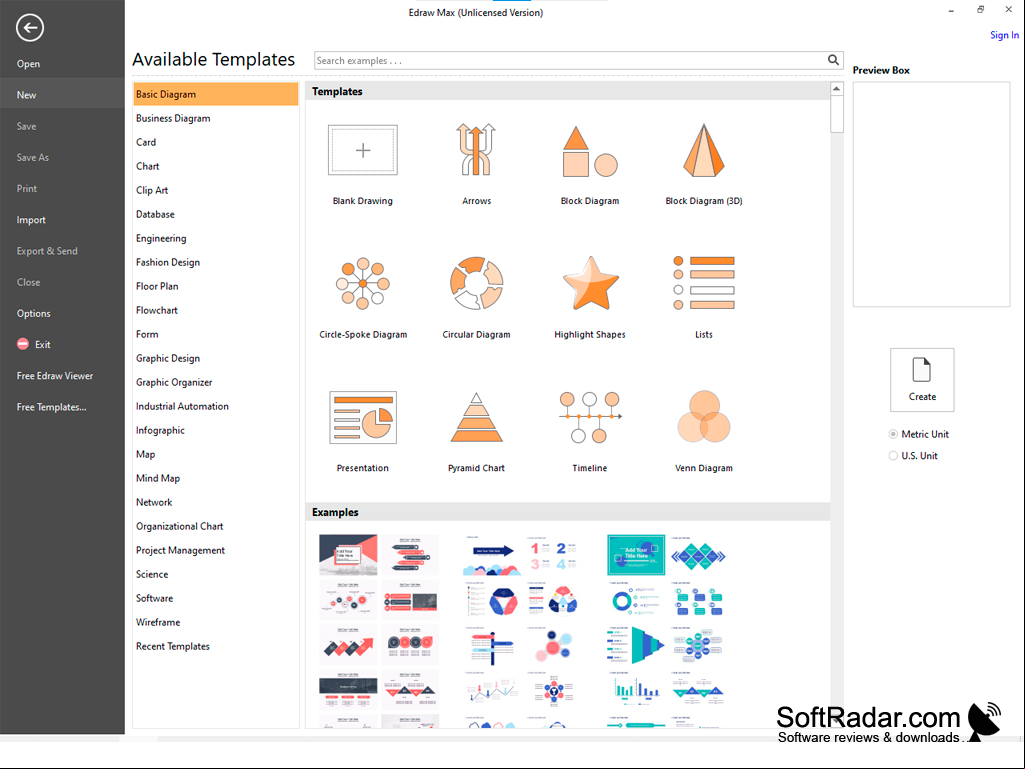
Task: Open Export & Send menu item
Action: click(x=47, y=251)
